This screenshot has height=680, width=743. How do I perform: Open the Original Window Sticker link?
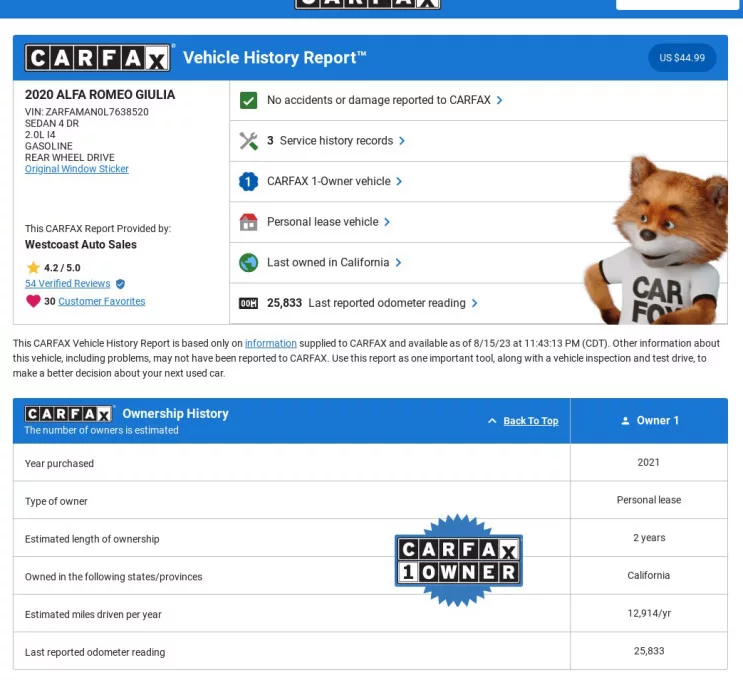point(77,169)
